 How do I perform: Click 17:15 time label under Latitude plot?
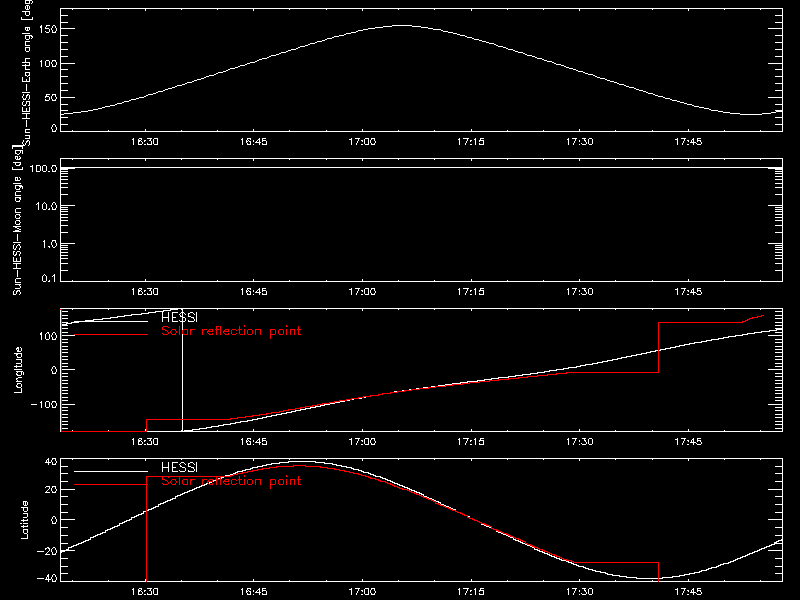click(470, 592)
